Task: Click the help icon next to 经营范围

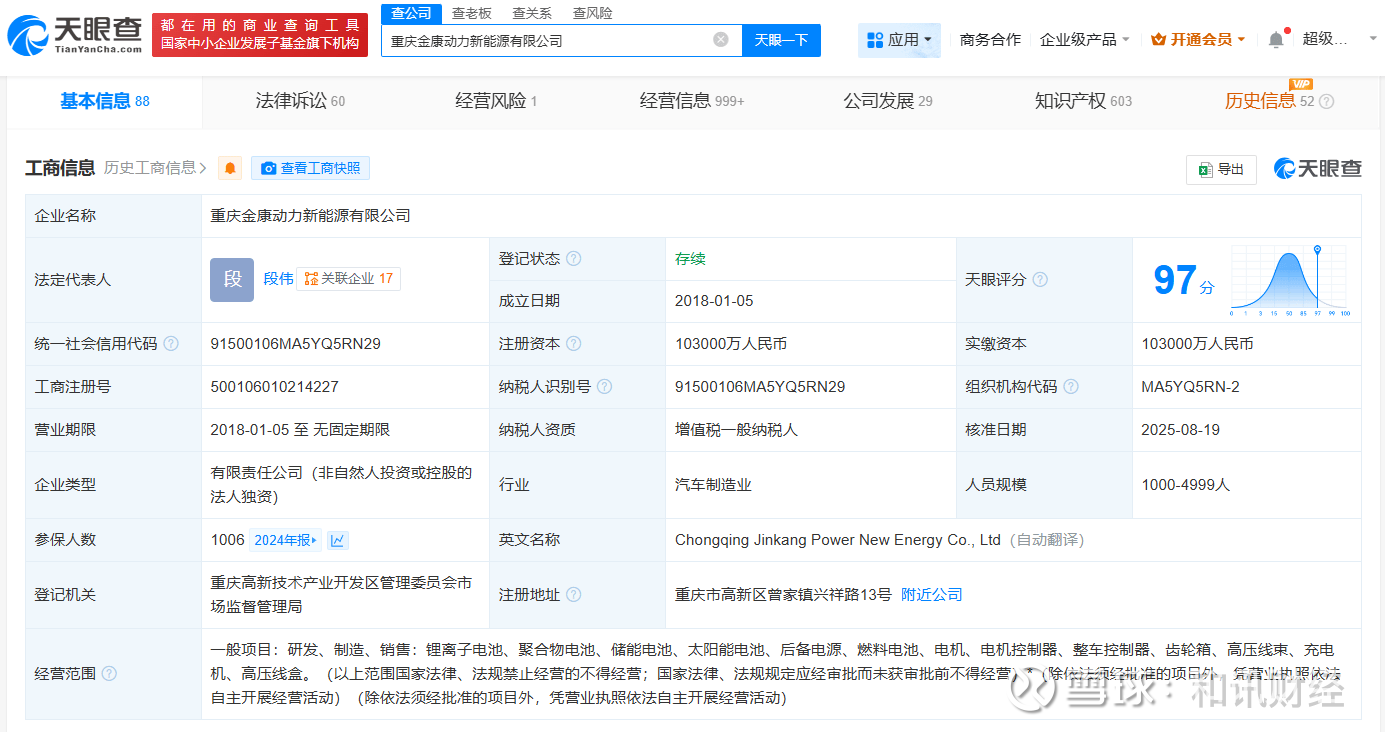Action: [109, 674]
